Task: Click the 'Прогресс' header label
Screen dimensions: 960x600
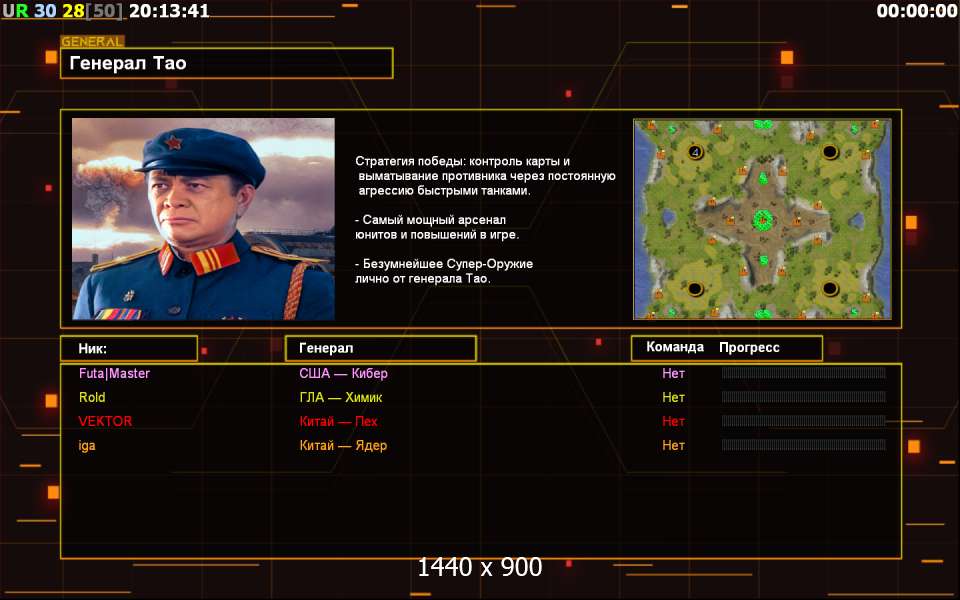Action: click(749, 348)
